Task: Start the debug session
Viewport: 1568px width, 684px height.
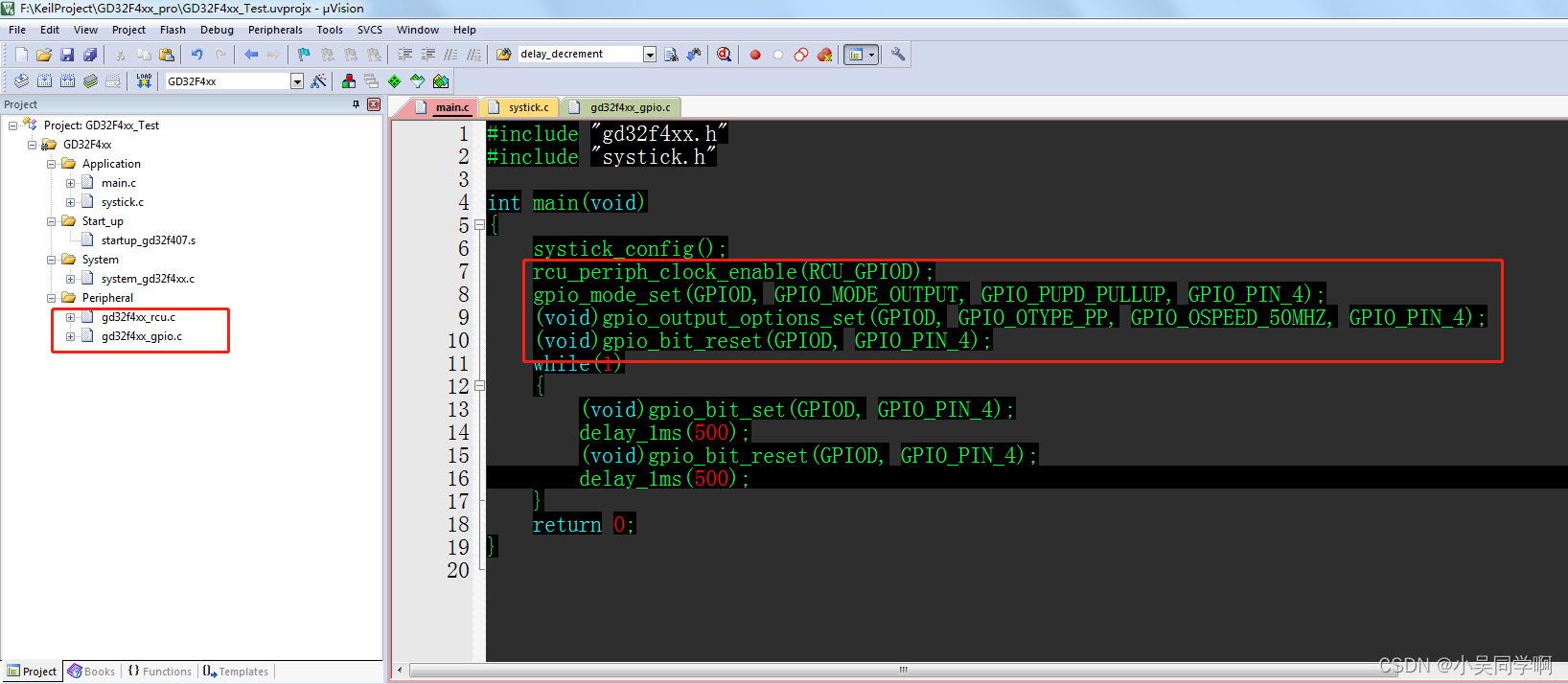Action: coord(724,55)
